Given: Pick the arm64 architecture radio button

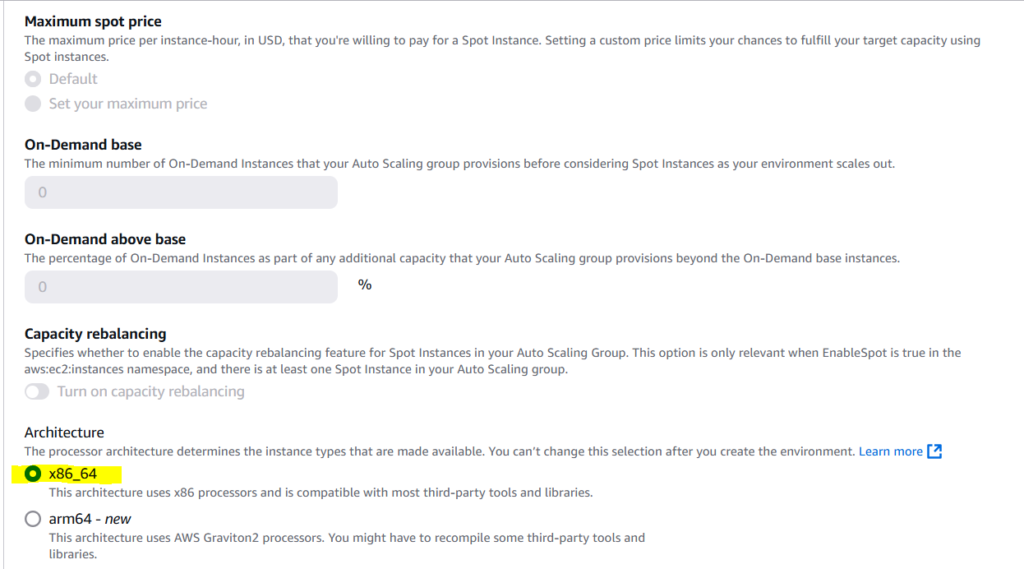Looking at the screenshot, I should [33, 519].
